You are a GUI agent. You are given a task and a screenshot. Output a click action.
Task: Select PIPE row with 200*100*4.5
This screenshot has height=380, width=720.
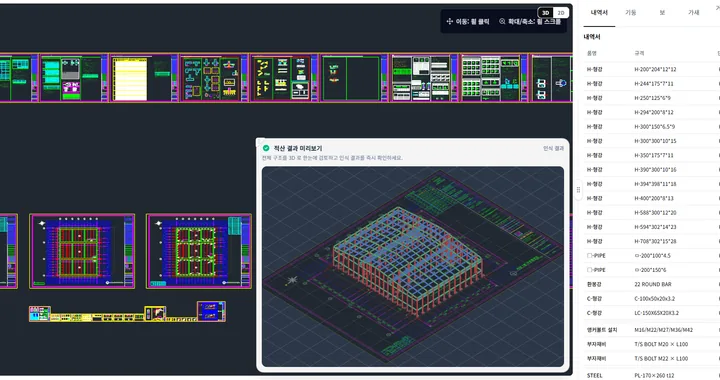[x=652, y=256]
